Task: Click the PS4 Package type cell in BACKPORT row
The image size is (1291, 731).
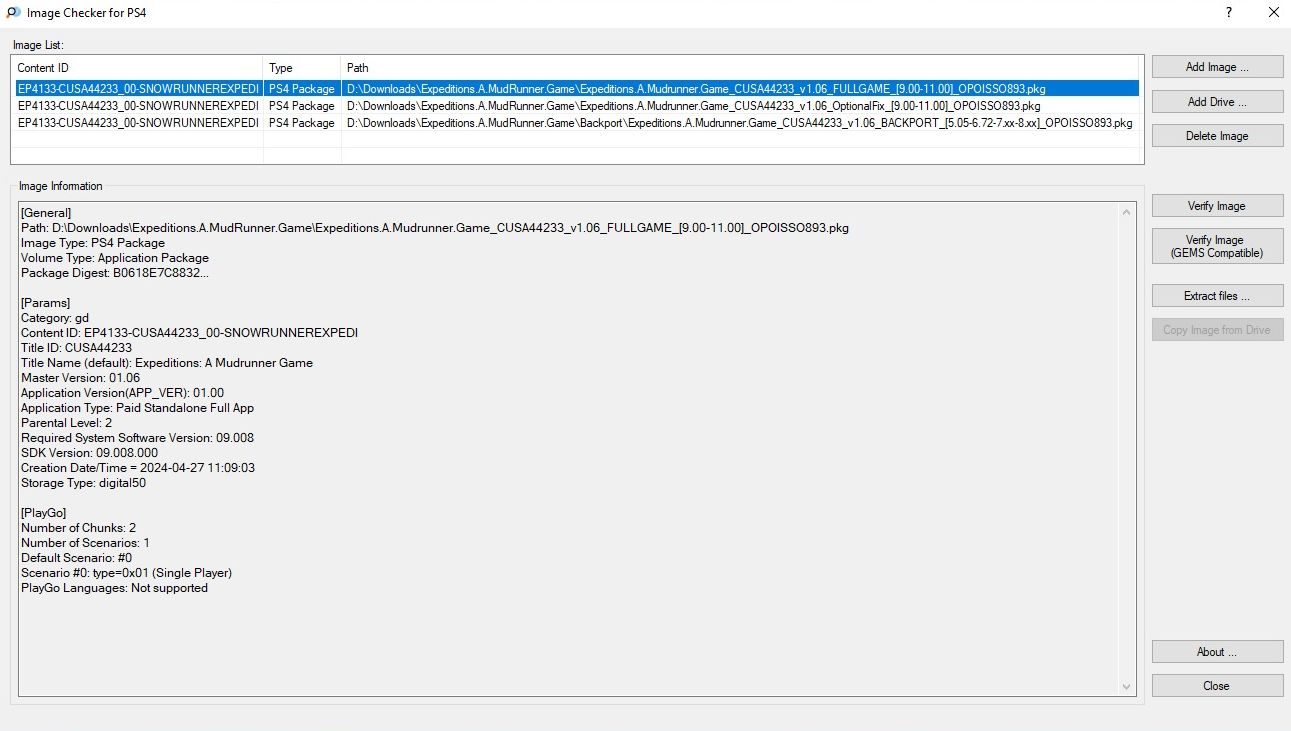Action: tap(302, 123)
